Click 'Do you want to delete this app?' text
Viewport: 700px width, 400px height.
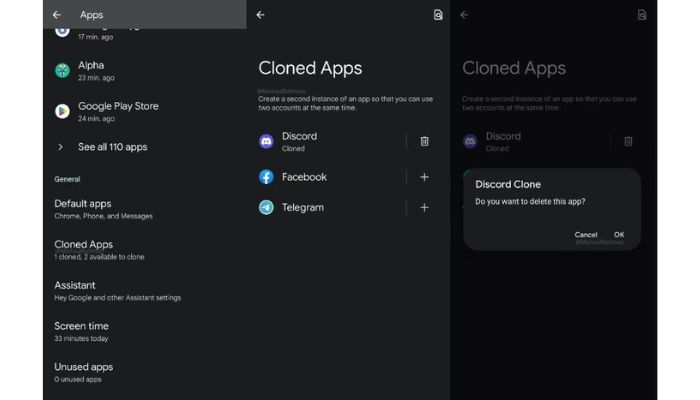tap(530, 202)
